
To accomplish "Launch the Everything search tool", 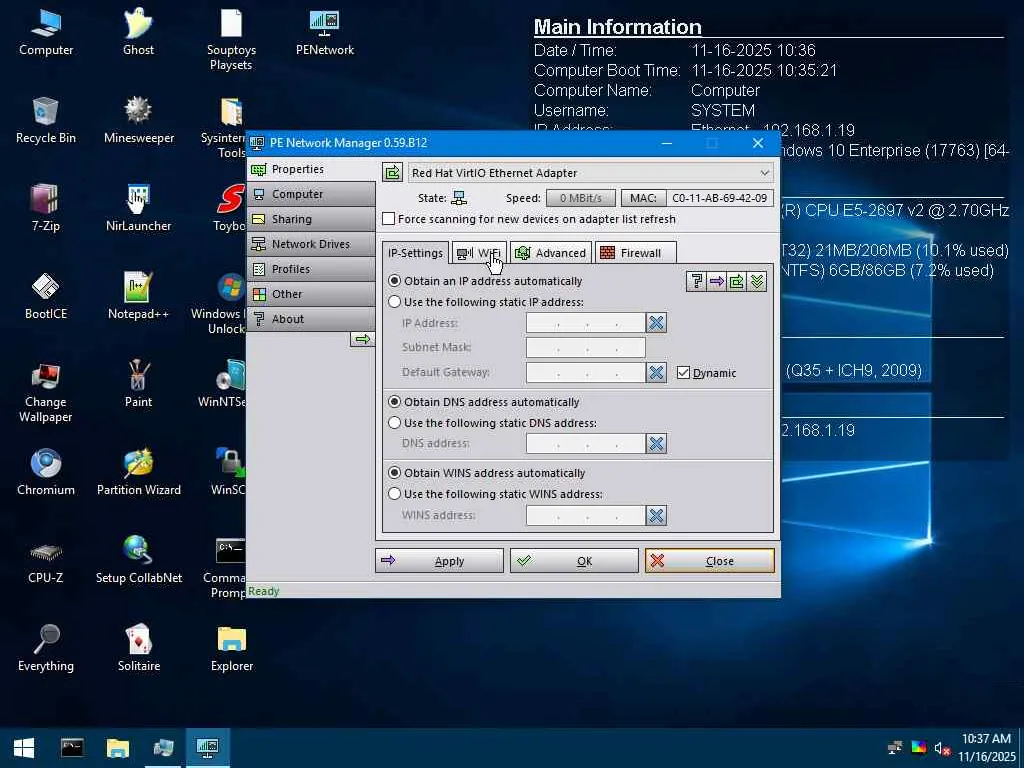I will click(46, 648).
